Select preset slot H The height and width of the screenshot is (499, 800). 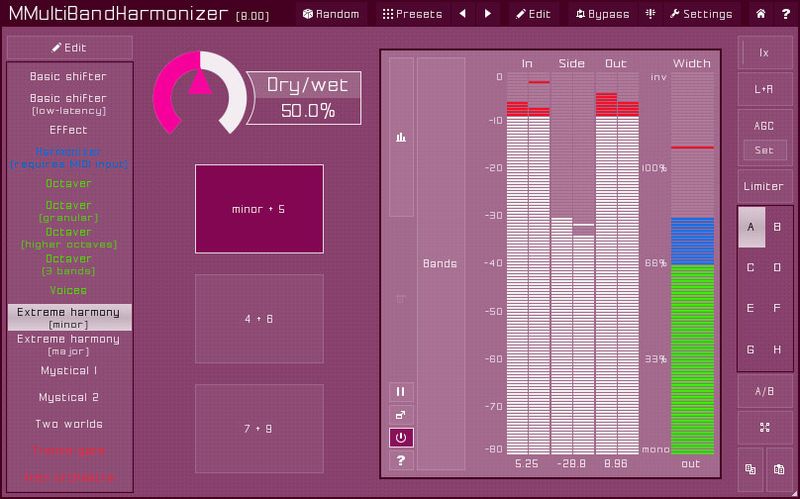778,350
